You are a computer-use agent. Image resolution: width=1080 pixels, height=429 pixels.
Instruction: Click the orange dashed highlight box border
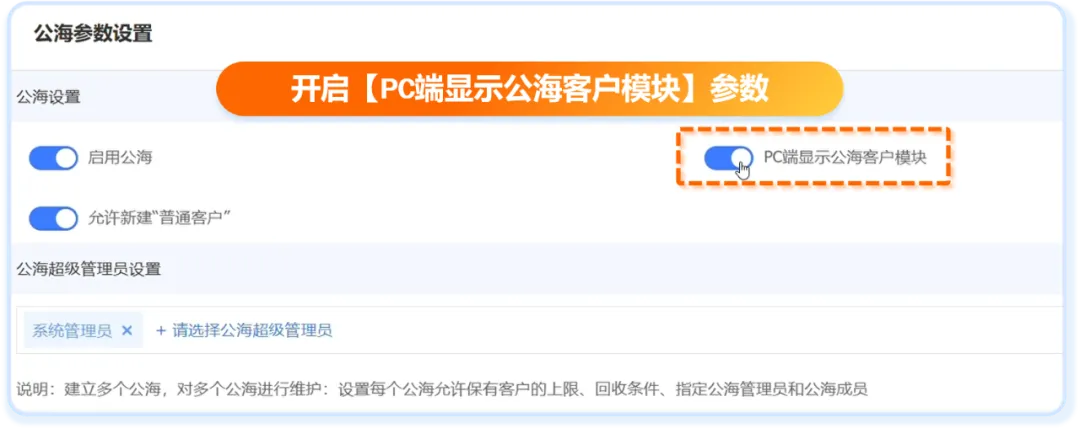point(813,129)
